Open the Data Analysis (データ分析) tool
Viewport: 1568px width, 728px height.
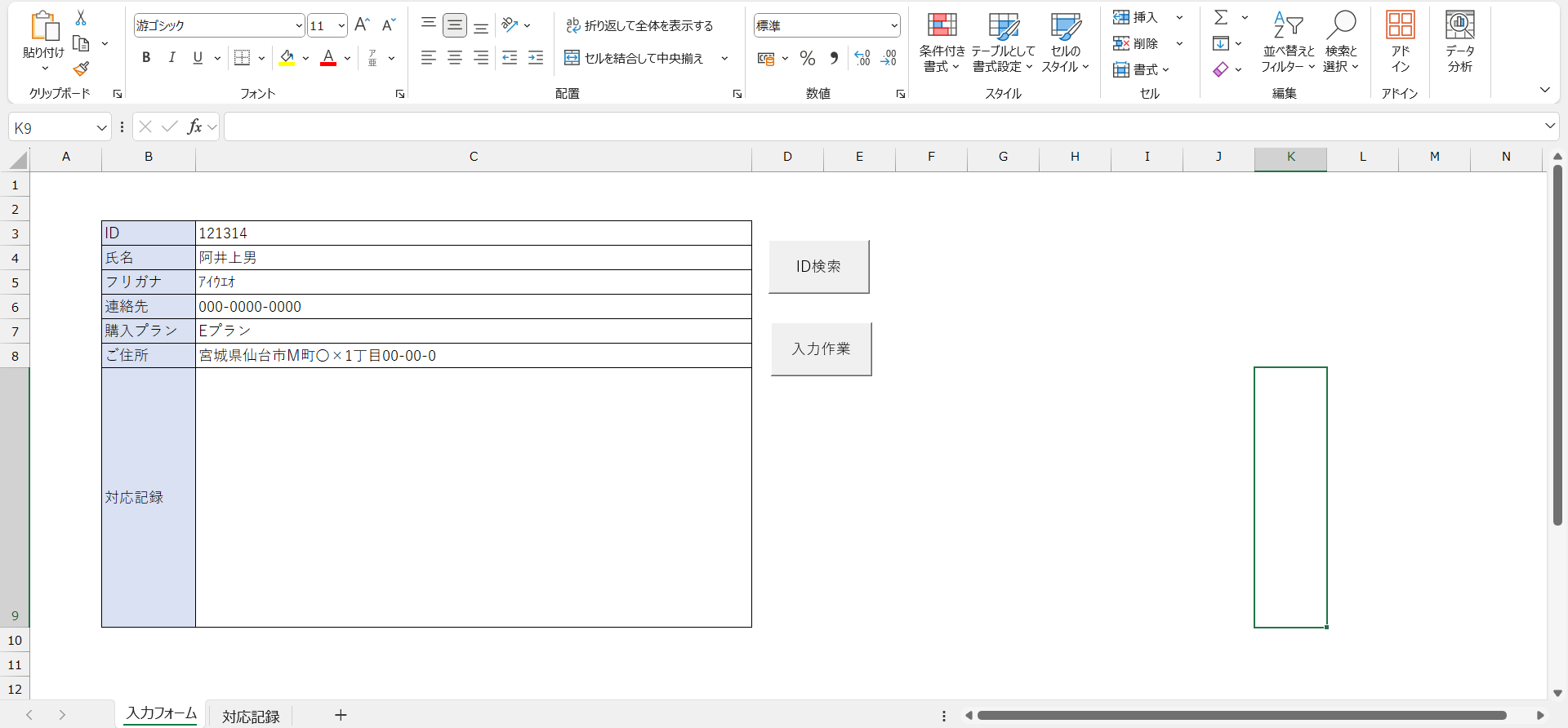(1459, 42)
